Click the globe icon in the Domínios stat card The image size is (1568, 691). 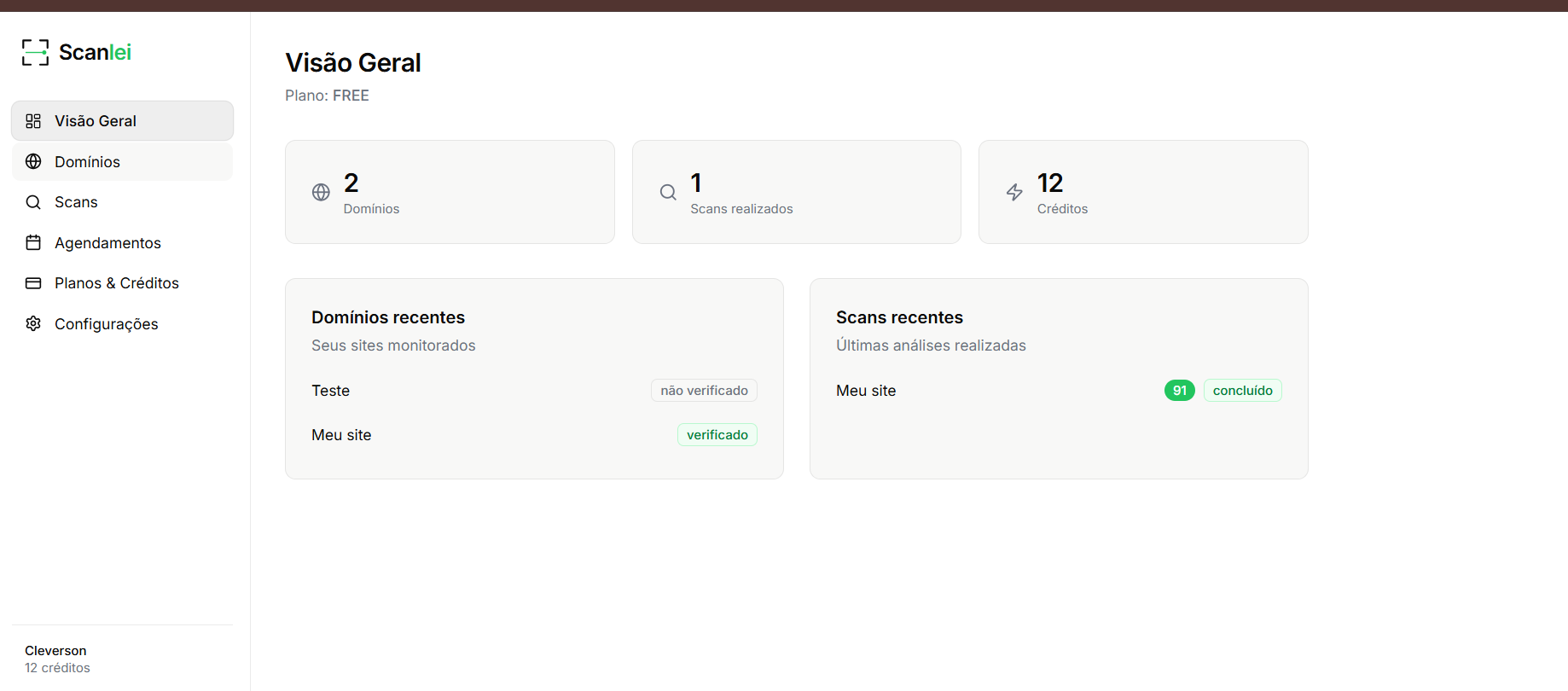point(321,192)
